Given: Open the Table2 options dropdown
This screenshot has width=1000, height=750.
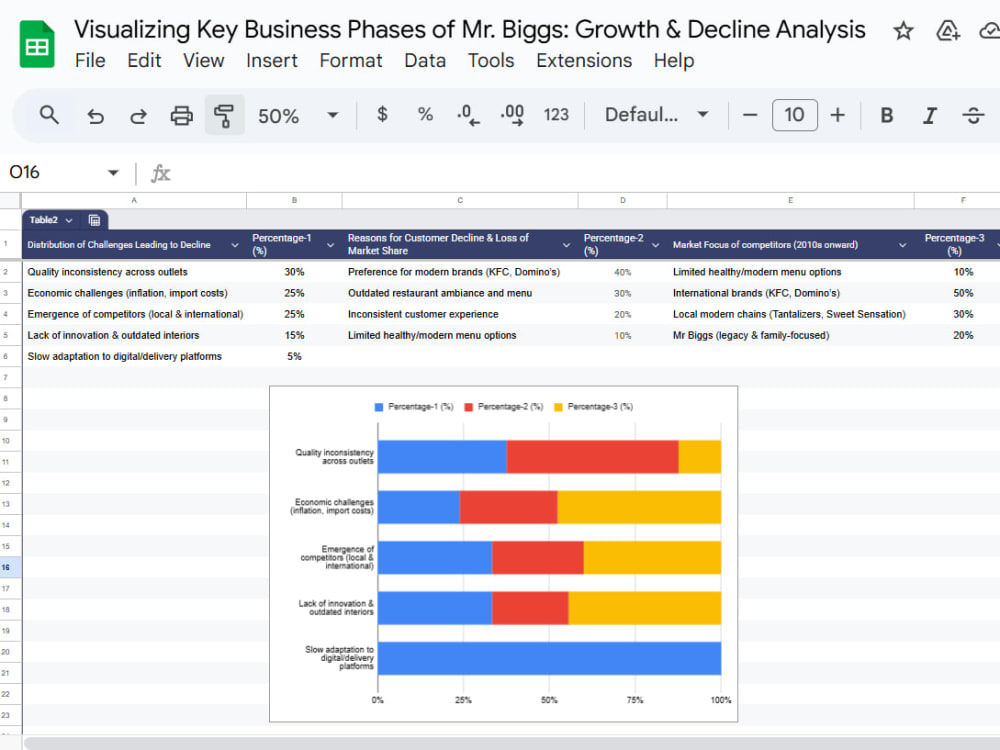Looking at the screenshot, I should (69, 220).
